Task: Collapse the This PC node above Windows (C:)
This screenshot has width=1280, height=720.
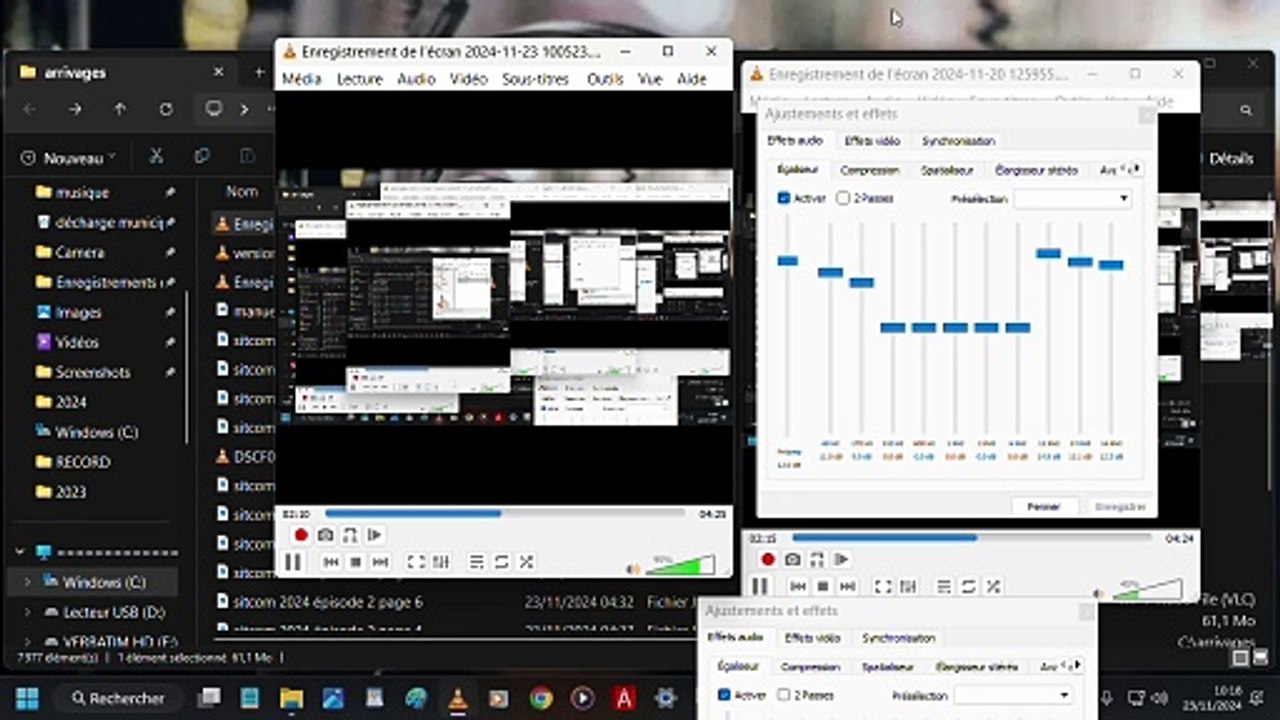Action: pos(20,552)
